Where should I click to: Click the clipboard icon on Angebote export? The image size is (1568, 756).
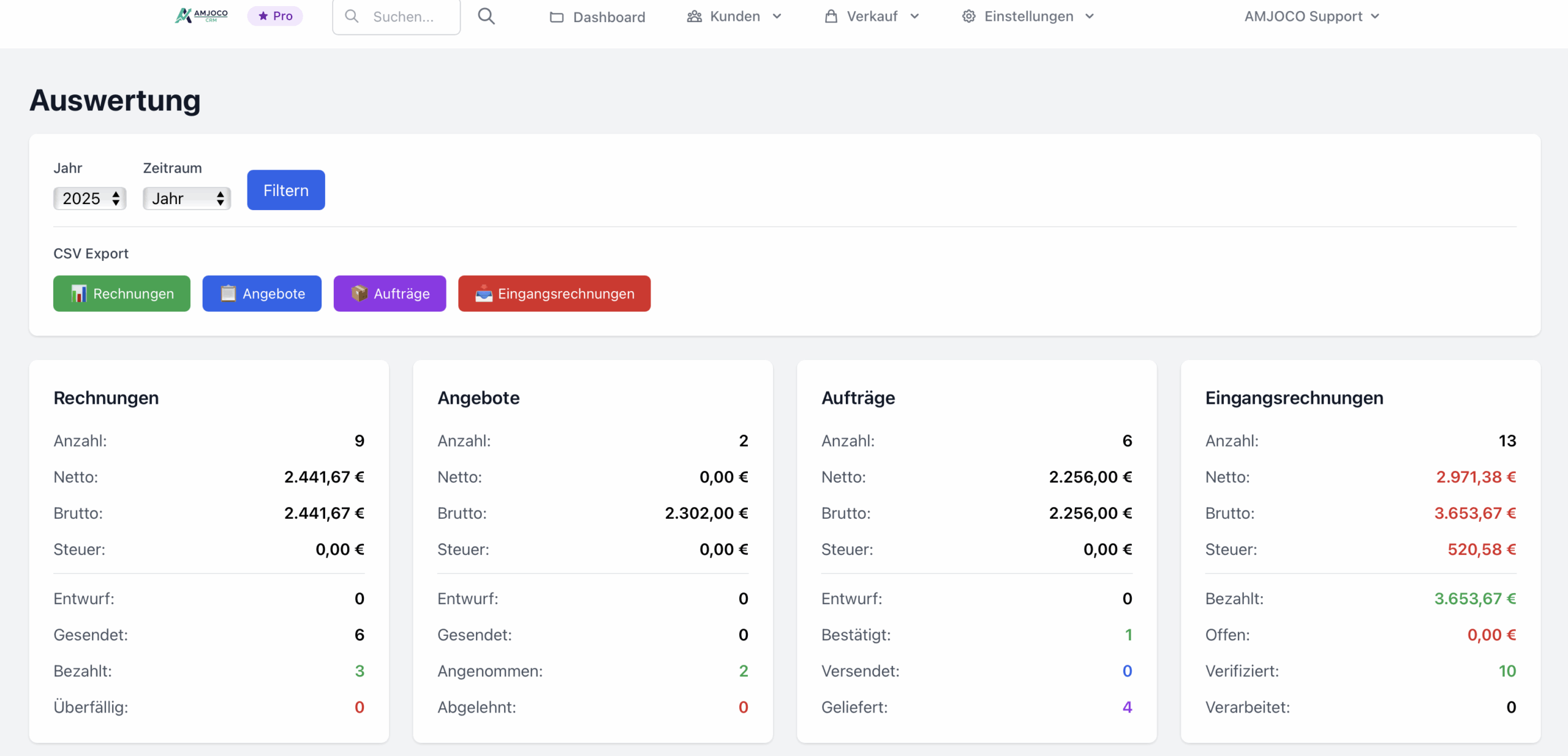point(228,294)
